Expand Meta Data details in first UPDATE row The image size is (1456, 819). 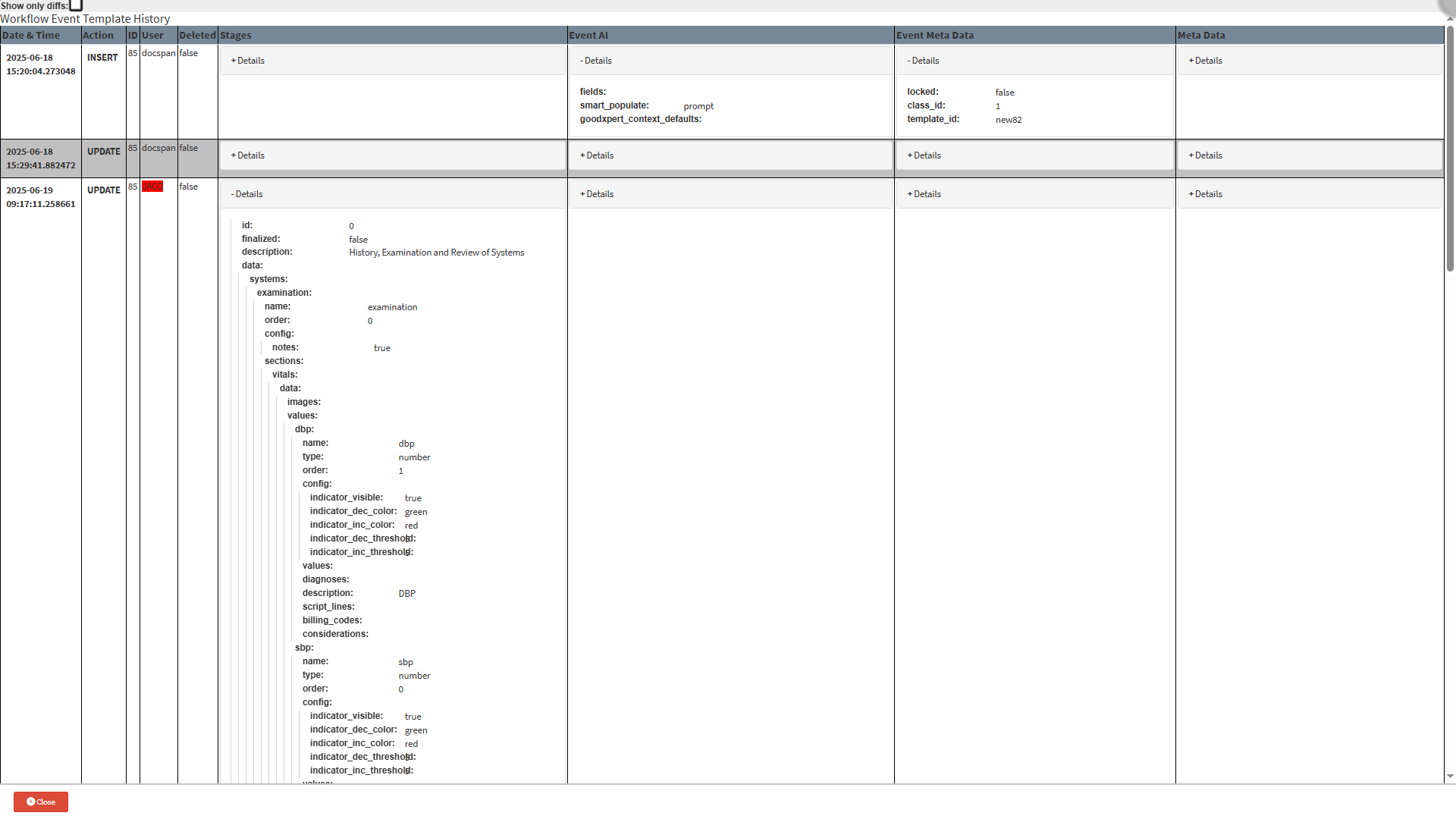click(x=1205, y=155)
